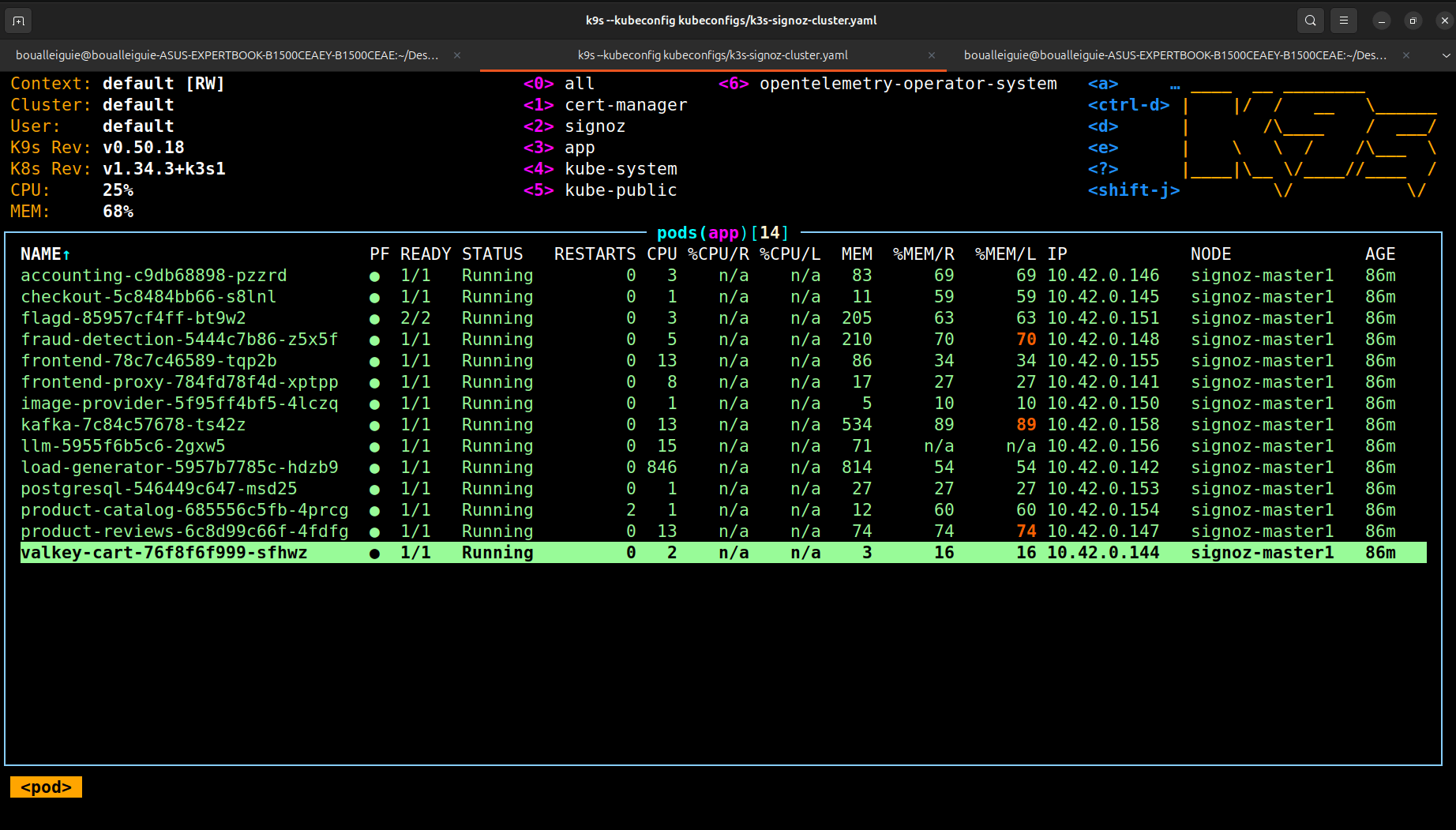Click CPU value 846 of load-generator
The height and width of the screenshot is (830, 1456).
point(662,468)
